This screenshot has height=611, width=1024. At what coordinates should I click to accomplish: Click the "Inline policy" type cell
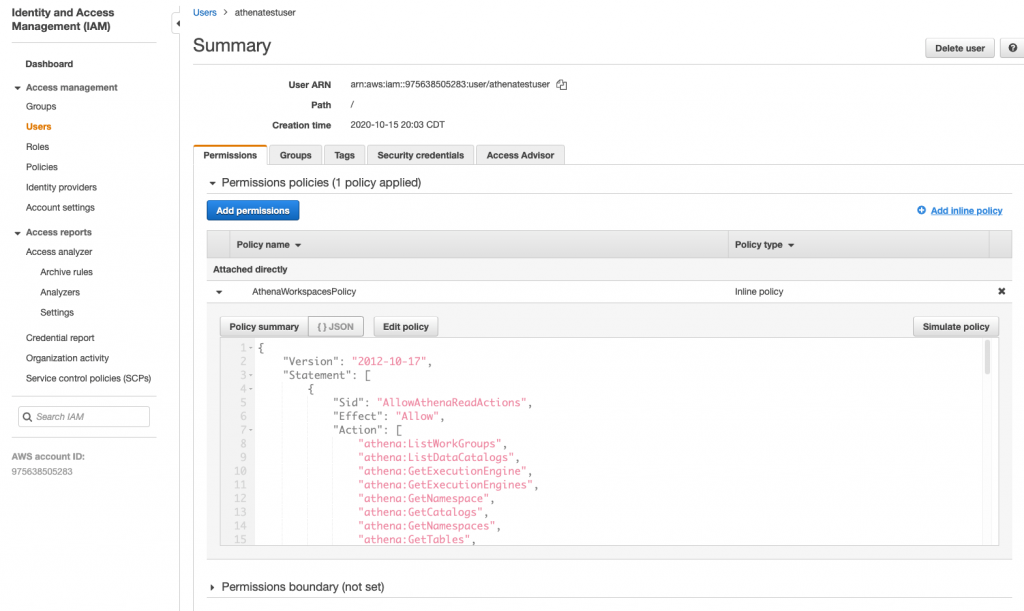759,292
